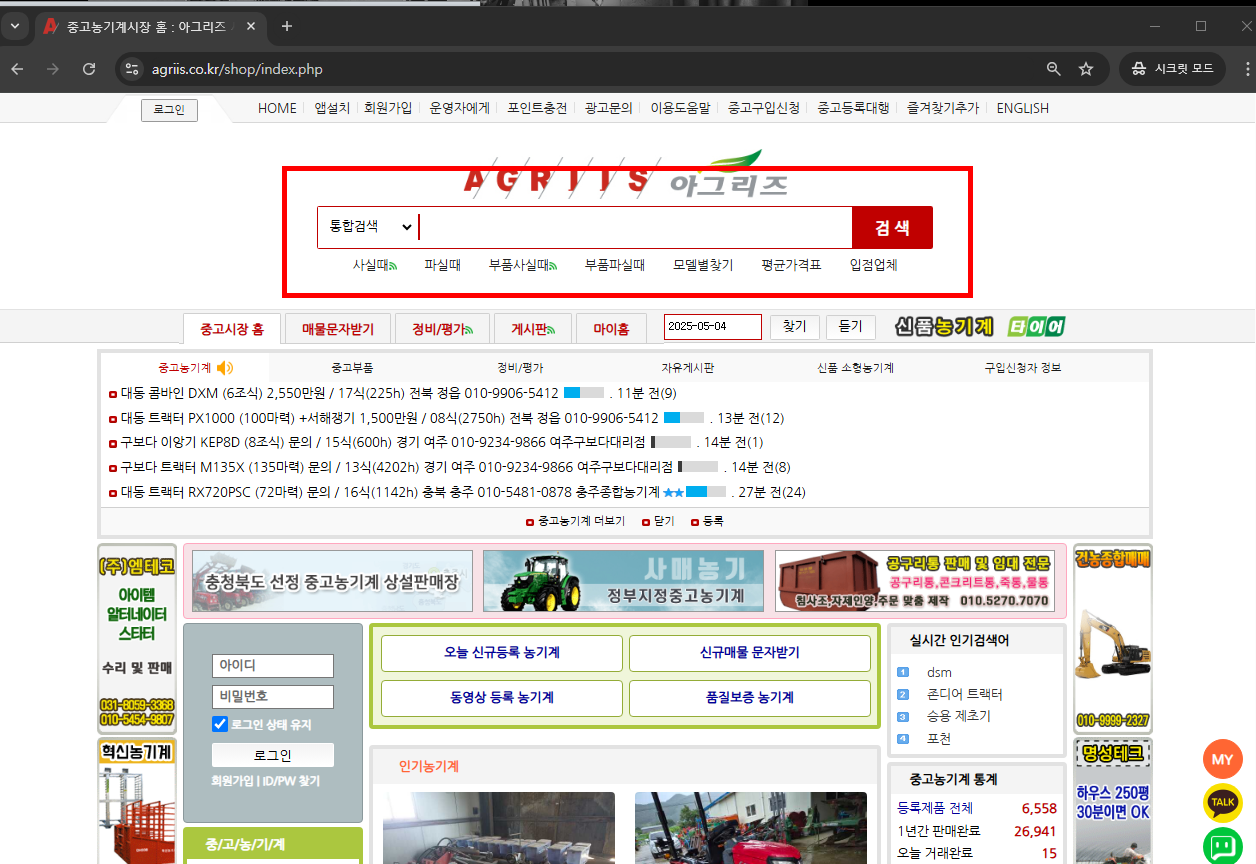Click the red 검색 search button
The height and width of the screenshot is (864, 1256).
tap(891, 227)
